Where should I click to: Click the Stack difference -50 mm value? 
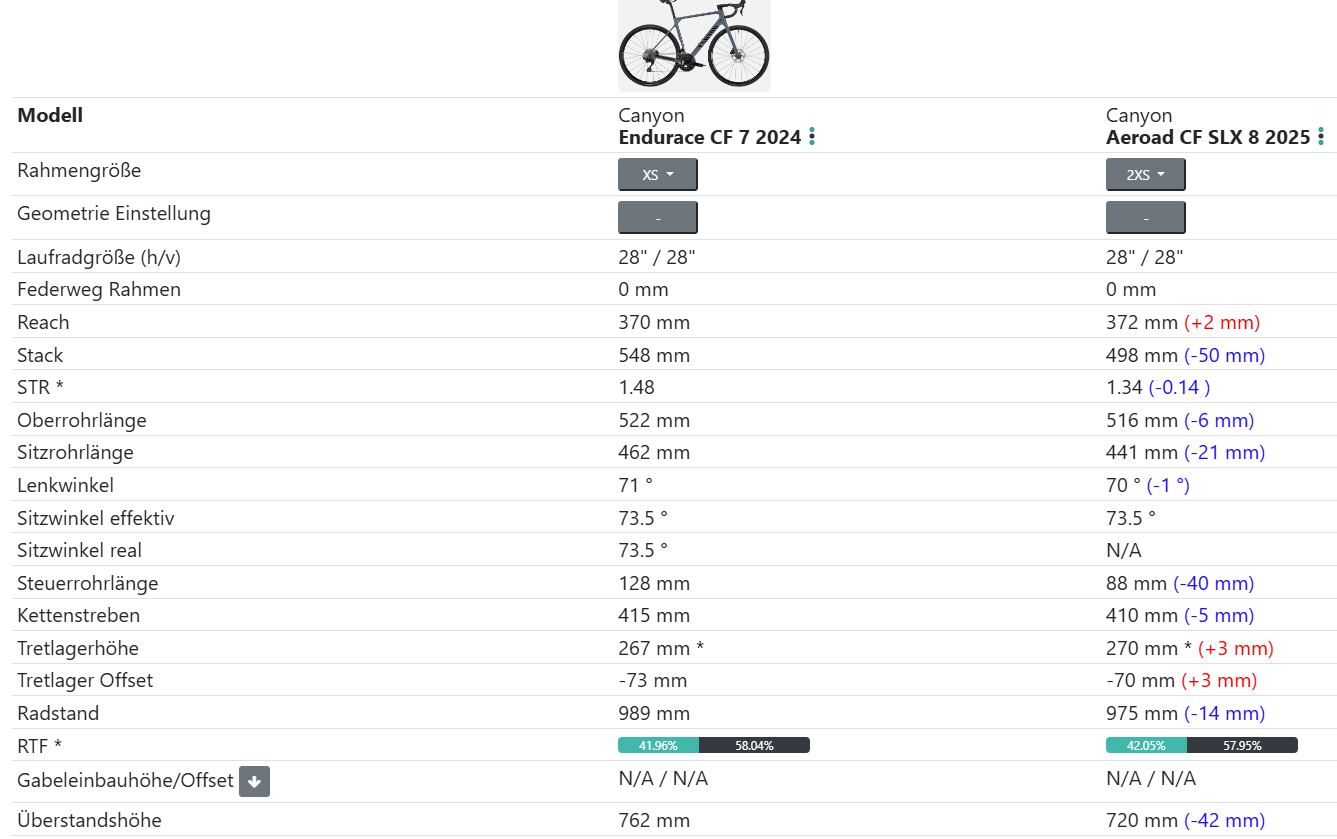coord(1225,355)
